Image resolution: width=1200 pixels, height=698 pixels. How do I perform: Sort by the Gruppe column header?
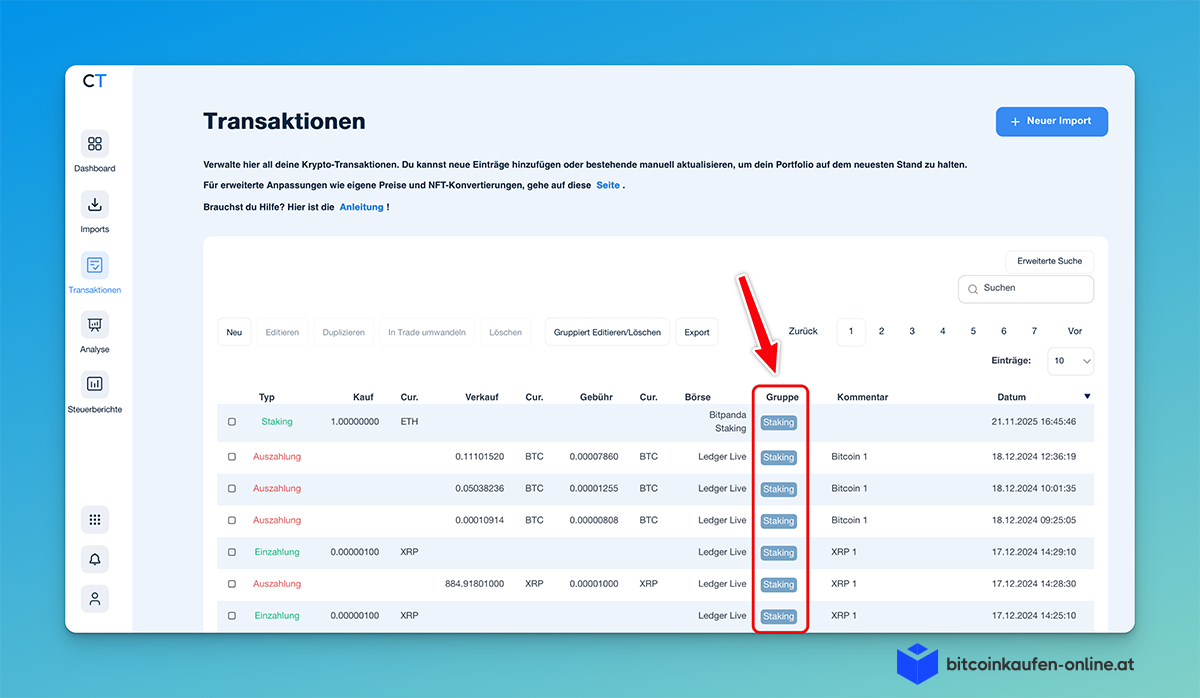[782, 397]
